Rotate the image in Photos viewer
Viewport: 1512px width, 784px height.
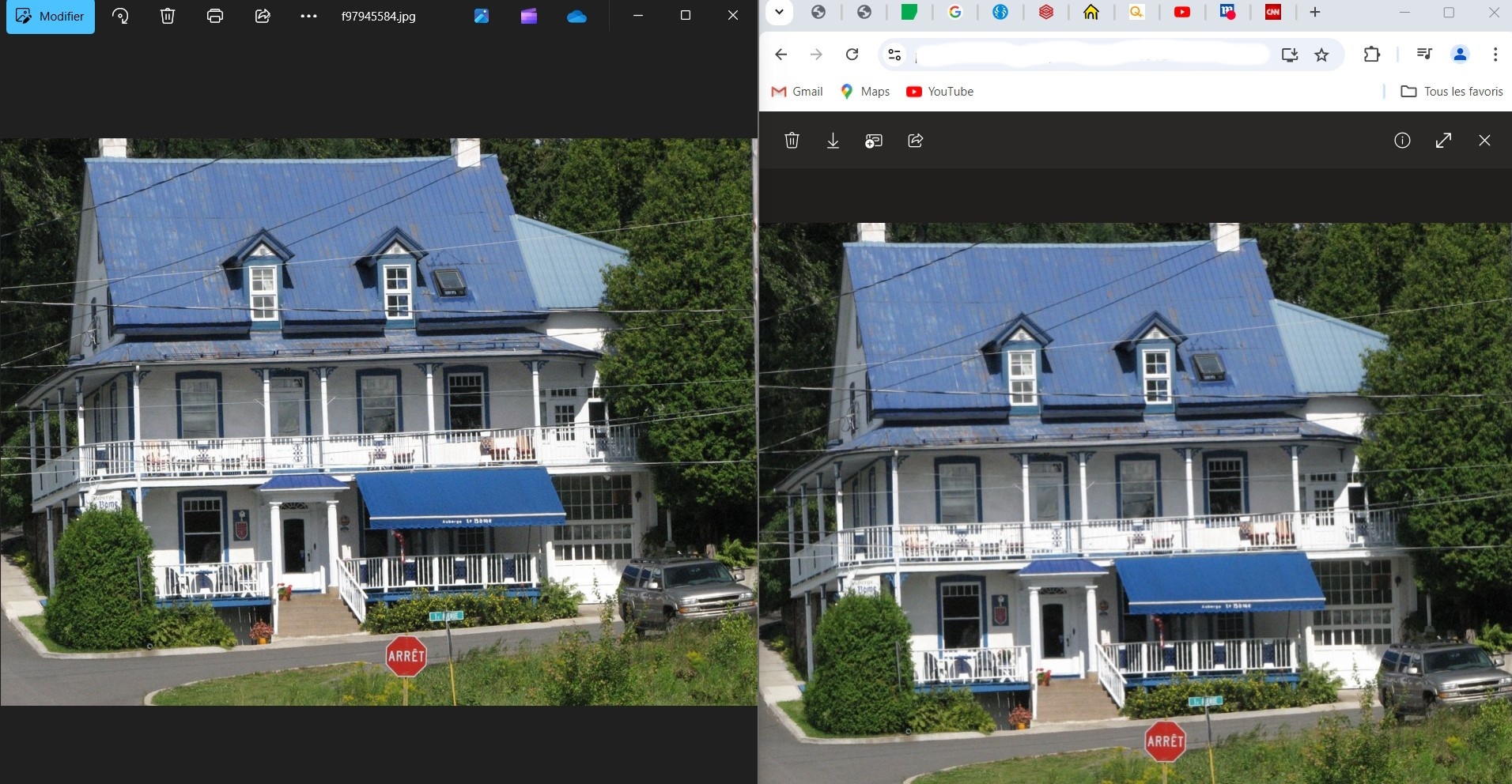coord(120,16)
